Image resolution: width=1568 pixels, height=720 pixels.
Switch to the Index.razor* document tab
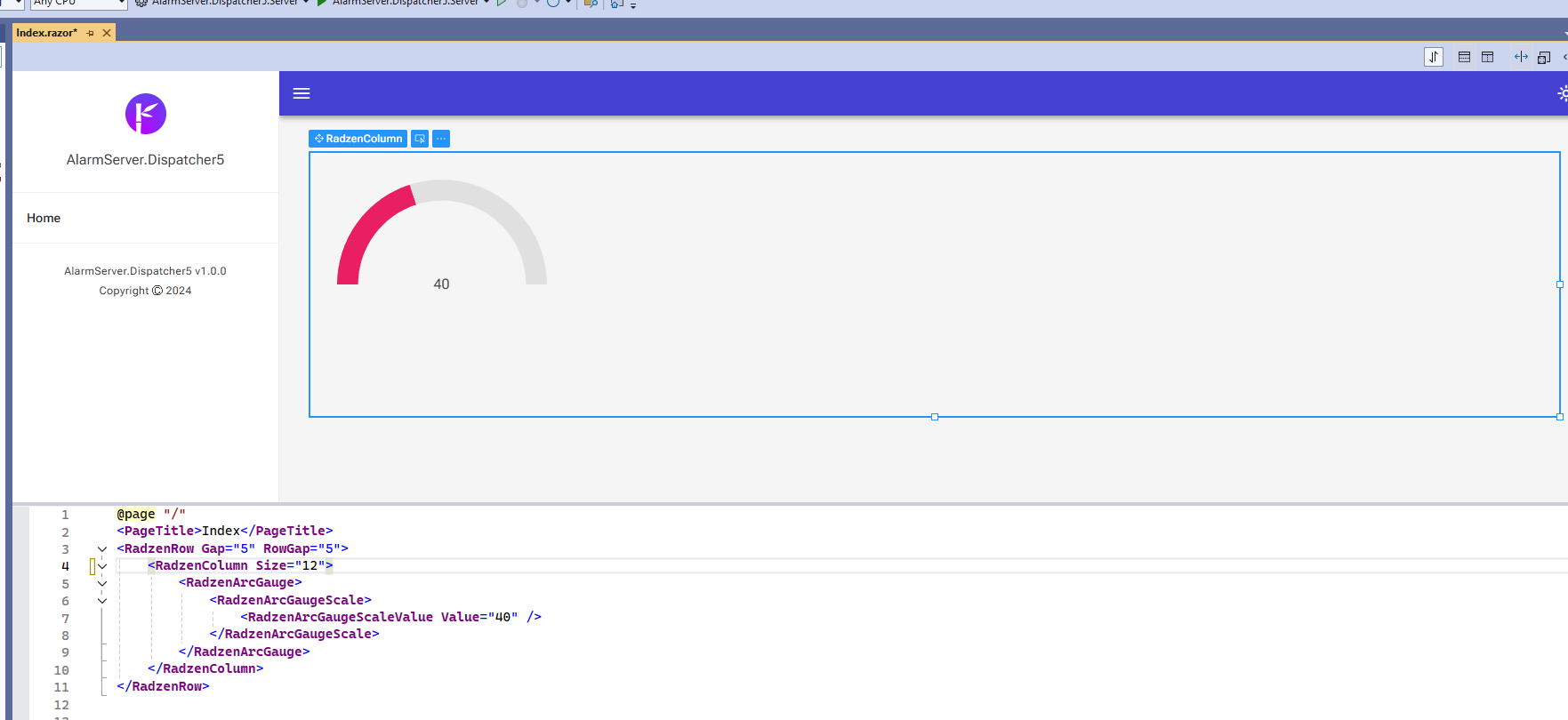point(47,33)
